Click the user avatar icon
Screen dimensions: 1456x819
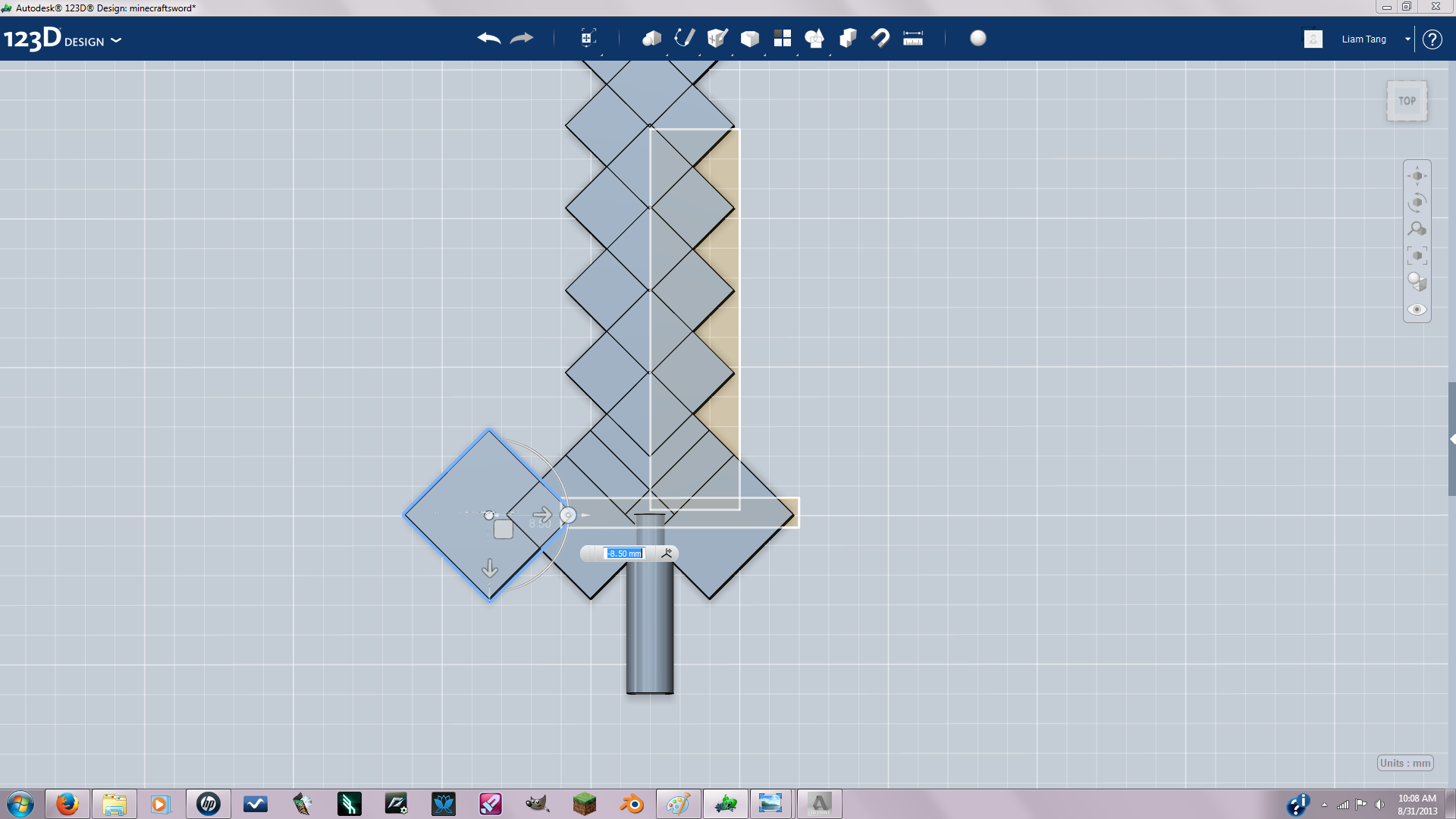tap(1313, 39)
